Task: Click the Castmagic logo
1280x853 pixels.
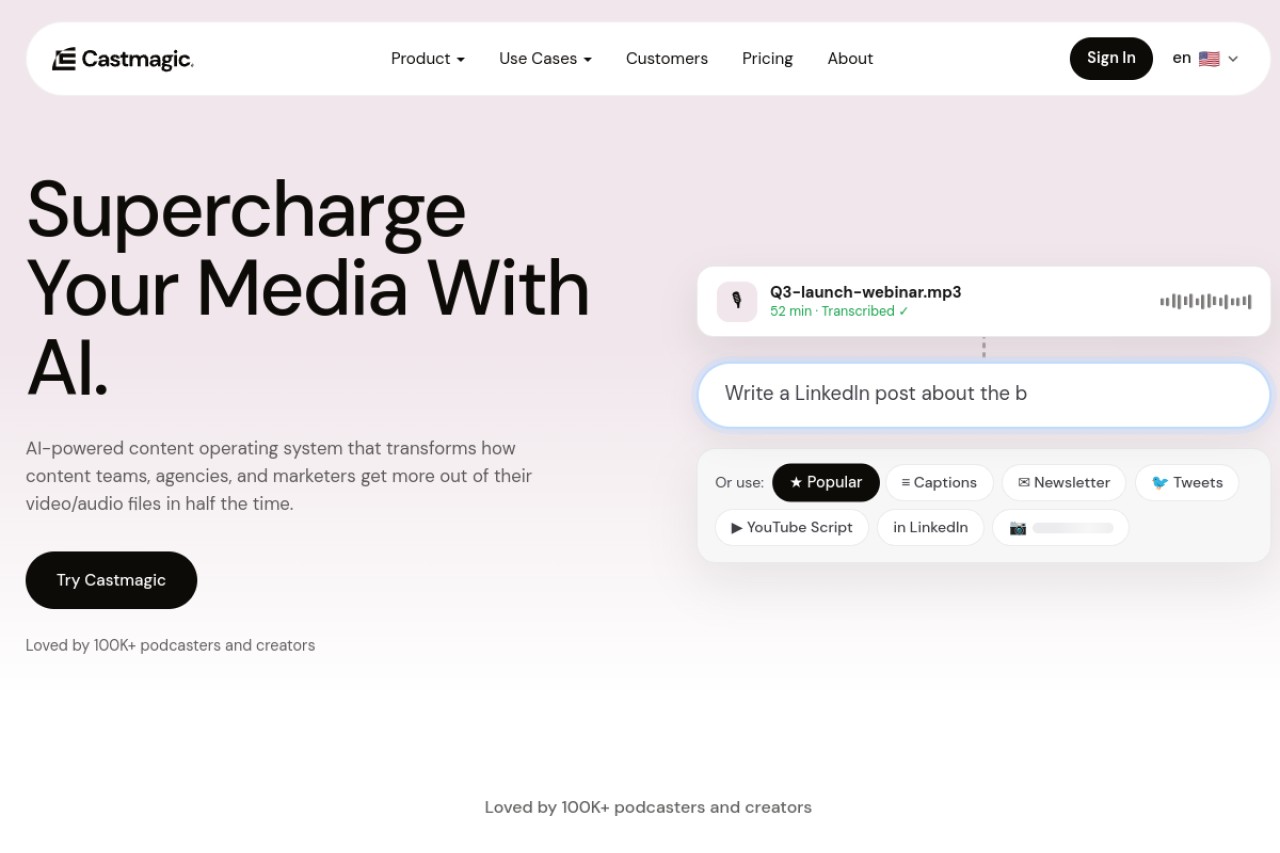Action: coord(122,59)
